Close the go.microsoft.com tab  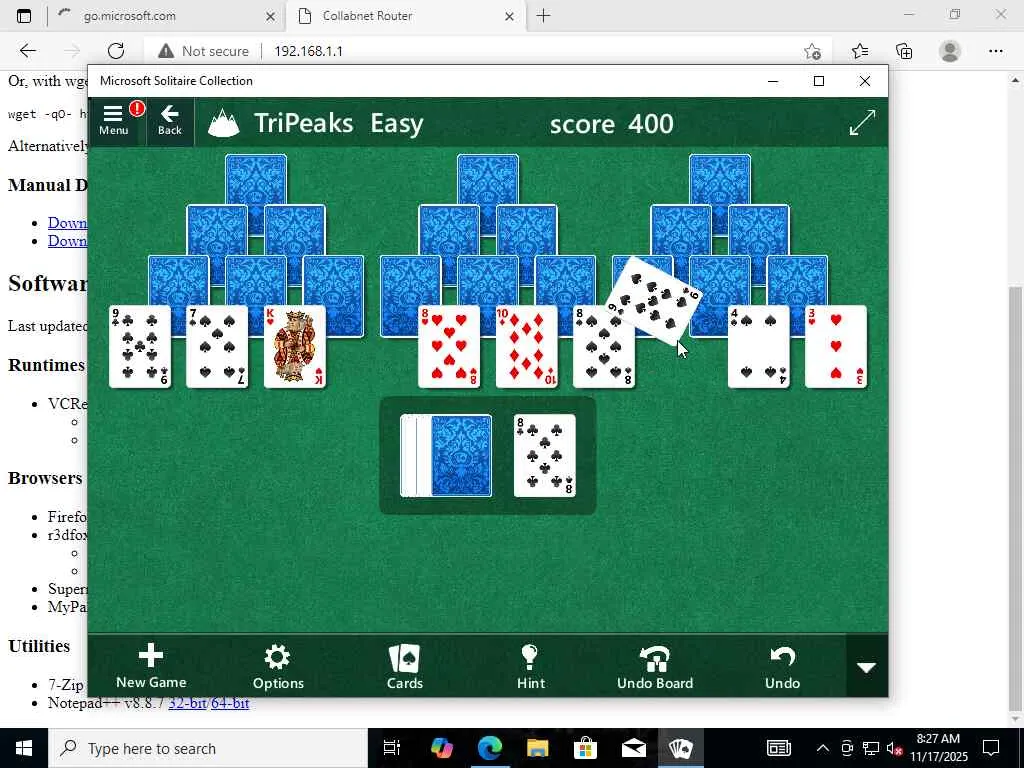point(270,16)
